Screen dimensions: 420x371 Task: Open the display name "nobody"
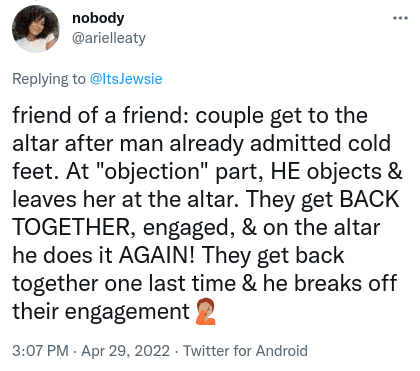[x=98, y=18]
